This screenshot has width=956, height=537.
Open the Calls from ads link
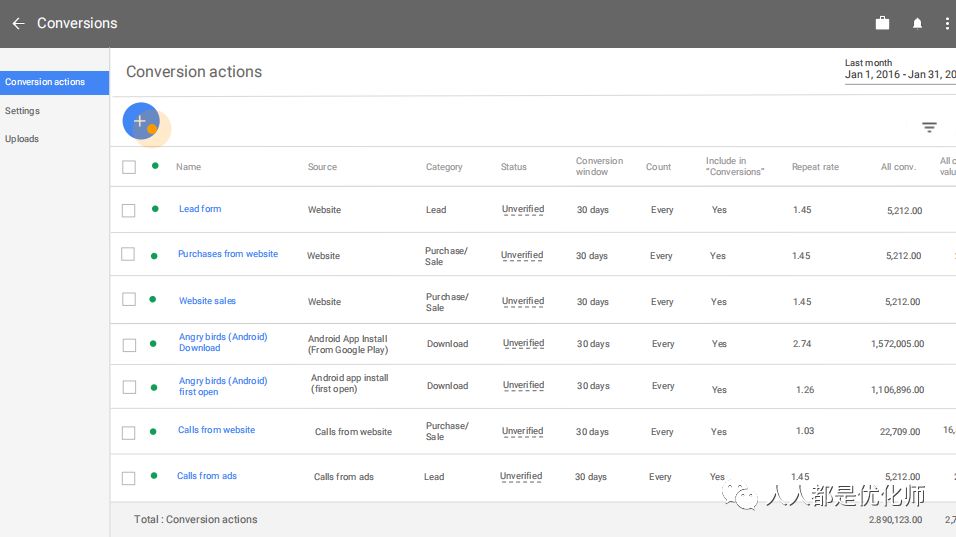tap(207, 475)
